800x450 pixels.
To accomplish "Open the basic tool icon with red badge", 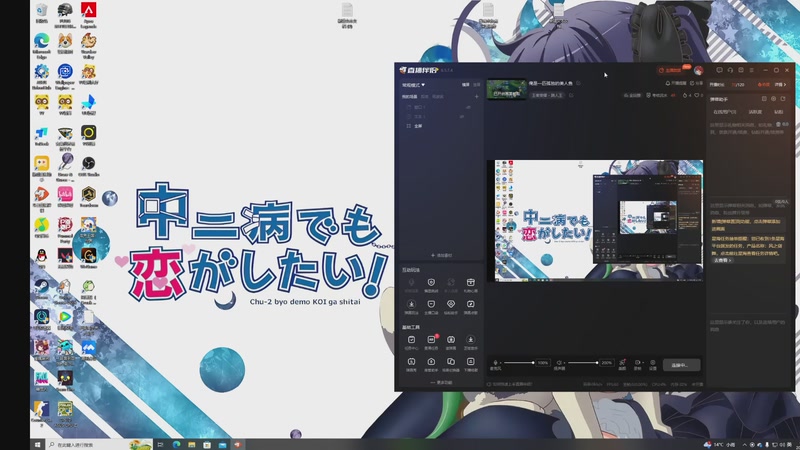I will pyautogui.click(x=431, y=342).
